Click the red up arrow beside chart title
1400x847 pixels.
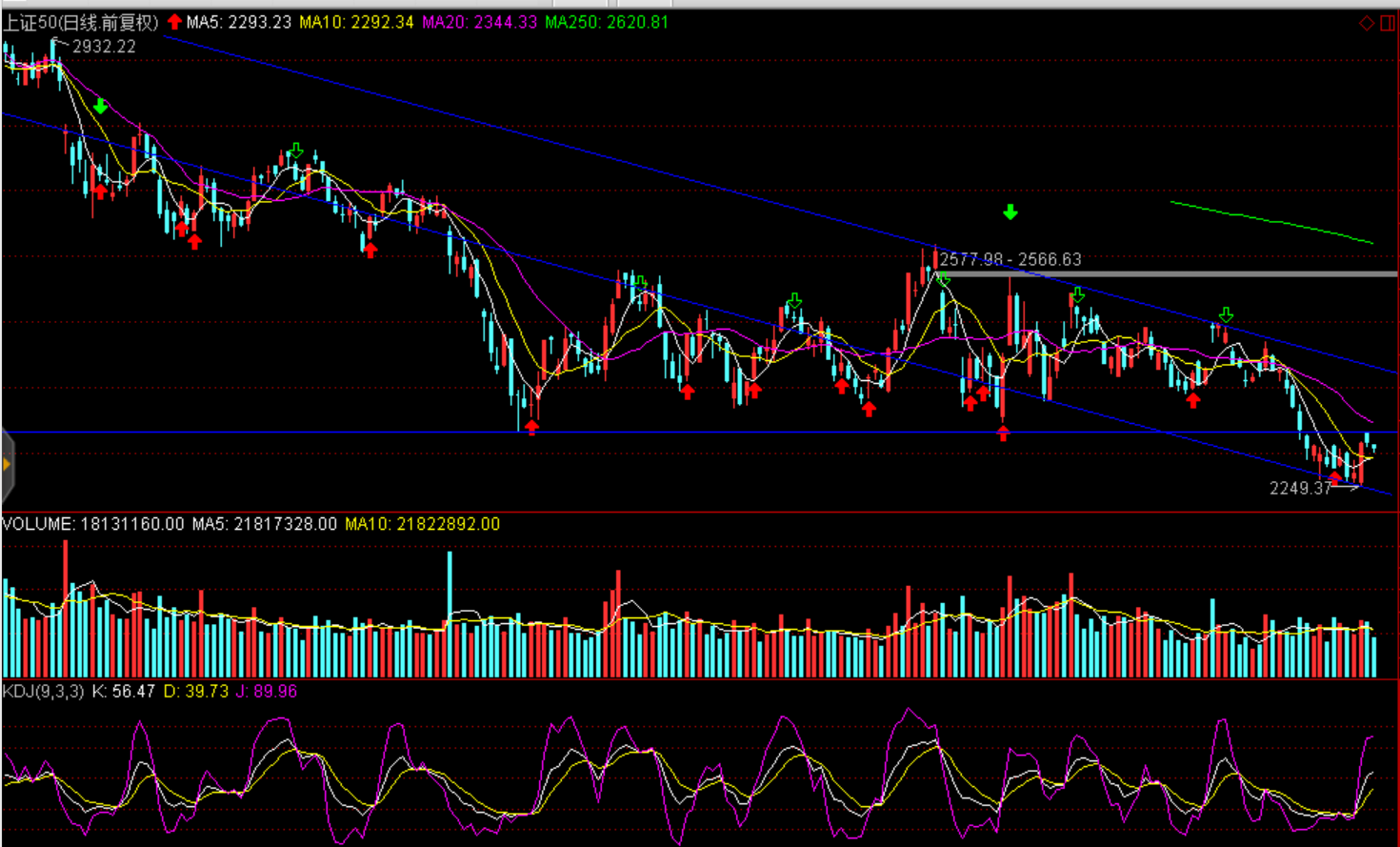pos(174,22)
